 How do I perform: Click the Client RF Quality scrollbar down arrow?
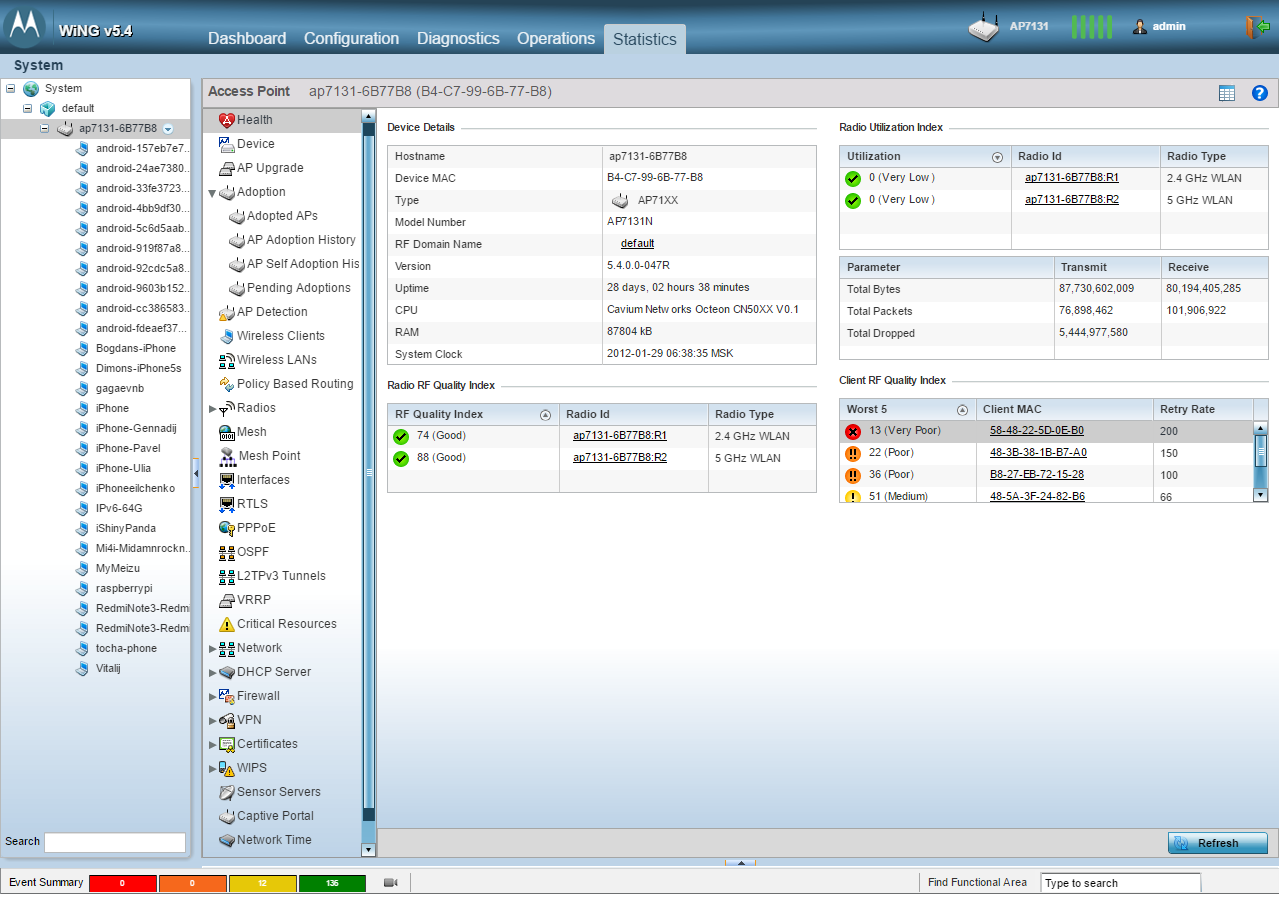(x=1261, y=494)
